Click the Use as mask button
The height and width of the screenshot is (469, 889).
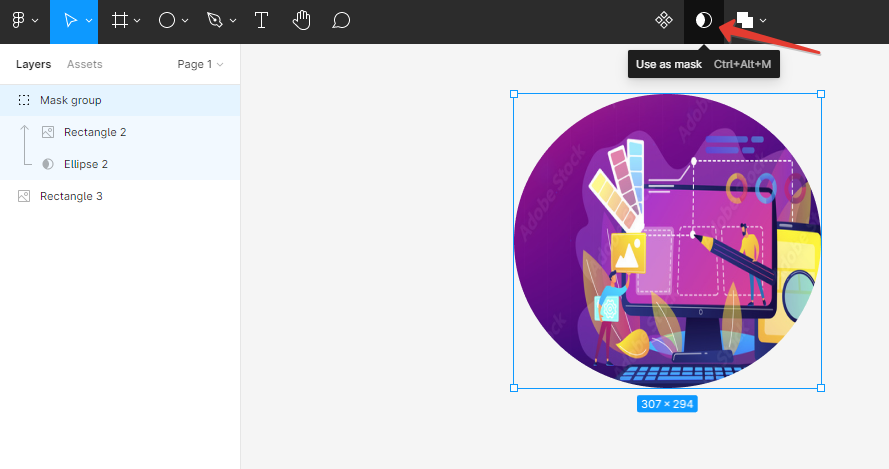pyautogui.click(x=704, y=20)
